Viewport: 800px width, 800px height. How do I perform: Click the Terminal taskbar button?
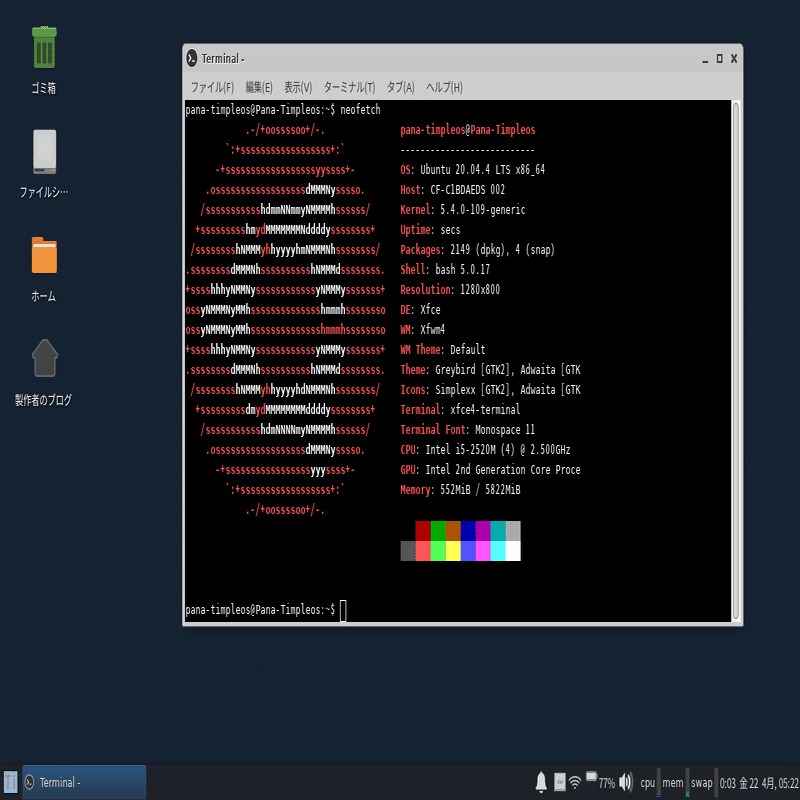(x=84, y=782)
